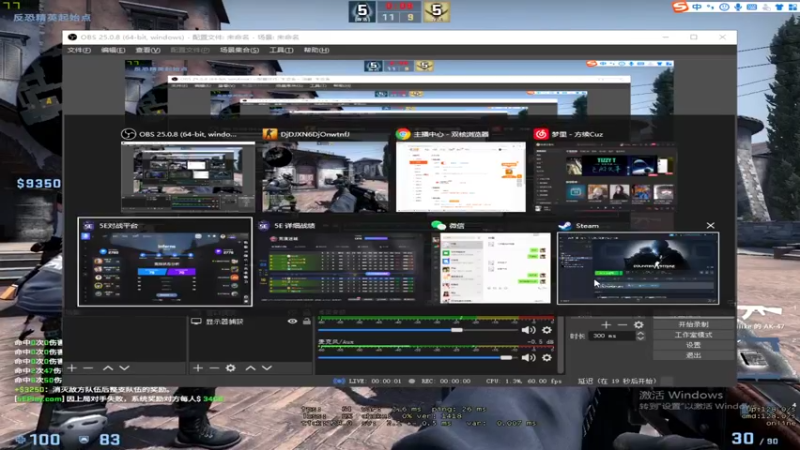Move the source up in the list

pos(251,368)
